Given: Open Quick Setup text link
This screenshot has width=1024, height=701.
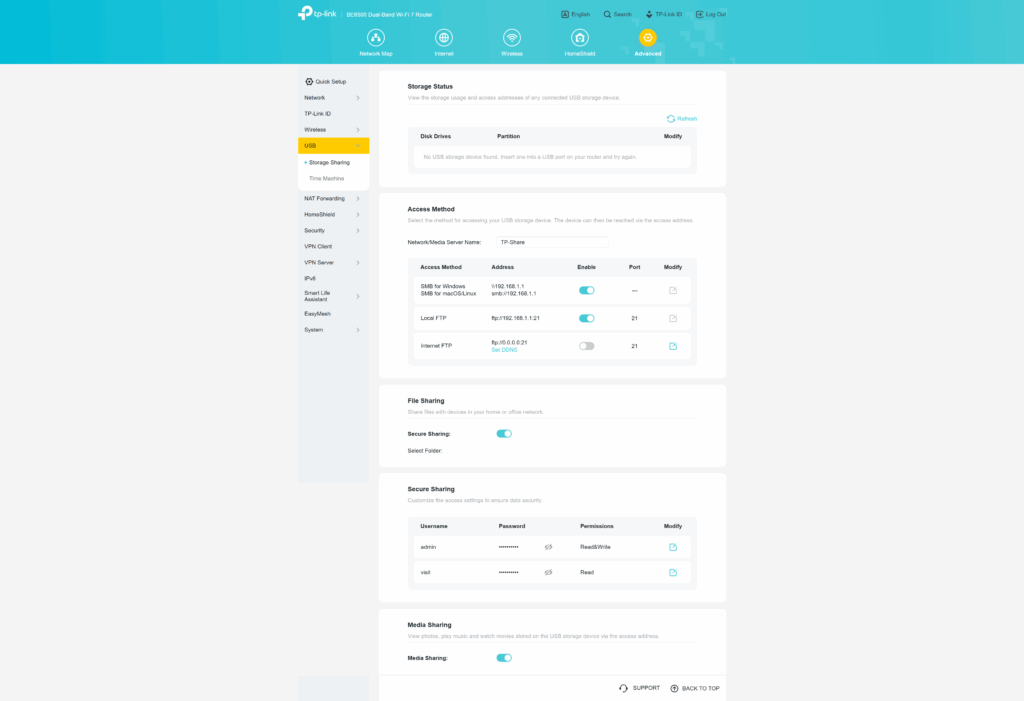Looking at the screenshot, I should (x=330, y=82).
